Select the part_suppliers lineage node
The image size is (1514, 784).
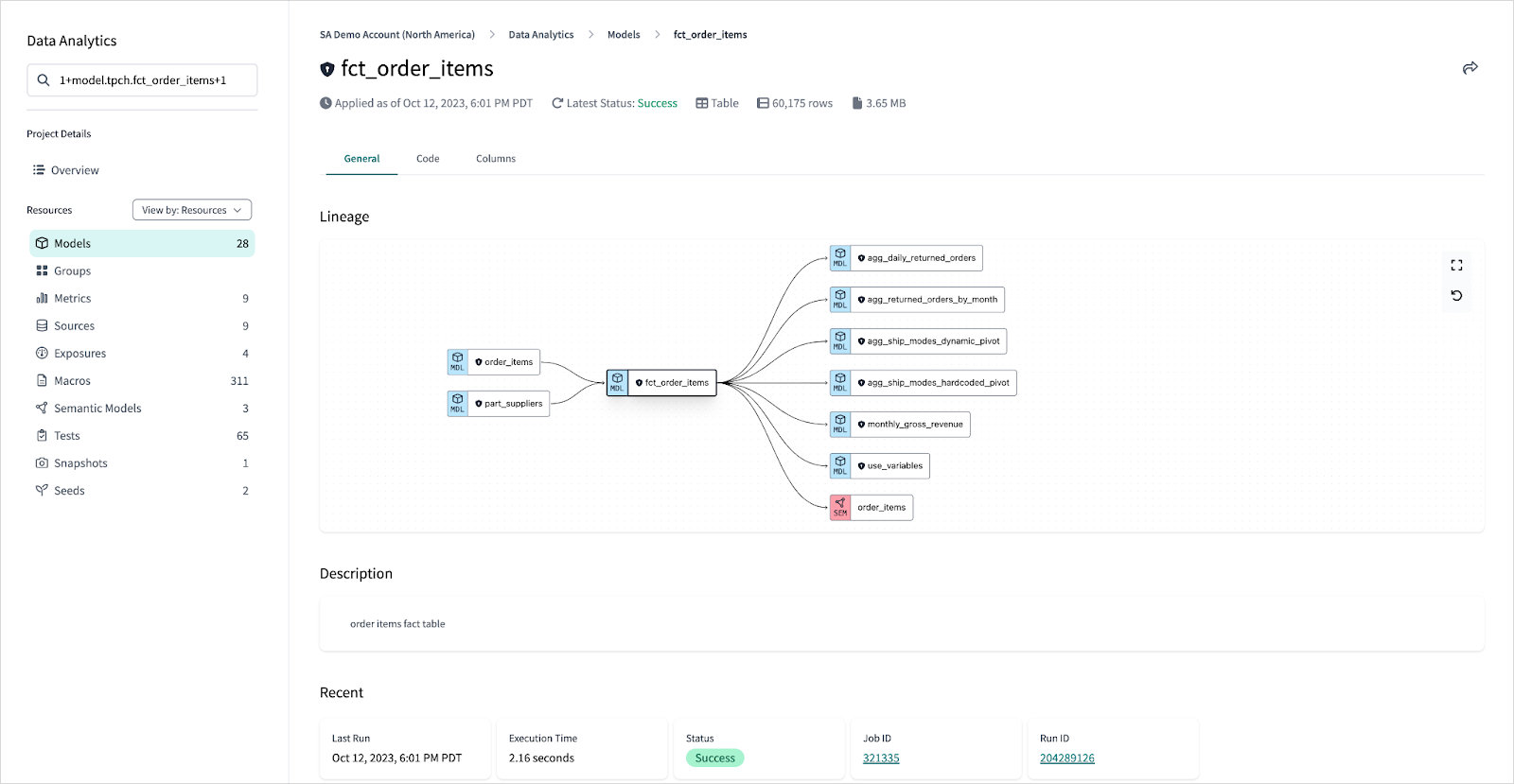pyautogui.click(x=499, y=404)
